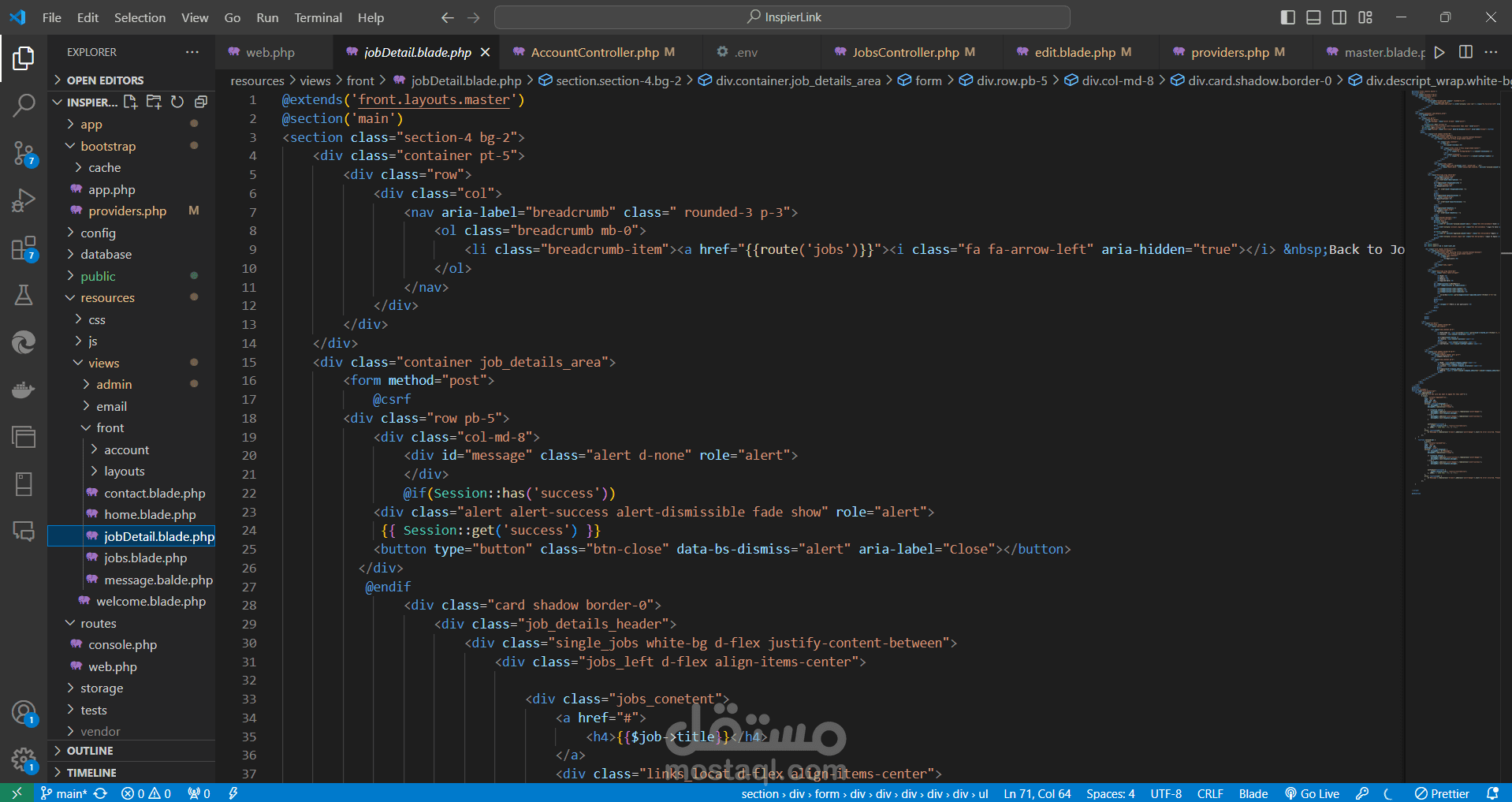1512x802 pixels.
Task: Open remote window icon in status bar
Action: coord(17,793)
